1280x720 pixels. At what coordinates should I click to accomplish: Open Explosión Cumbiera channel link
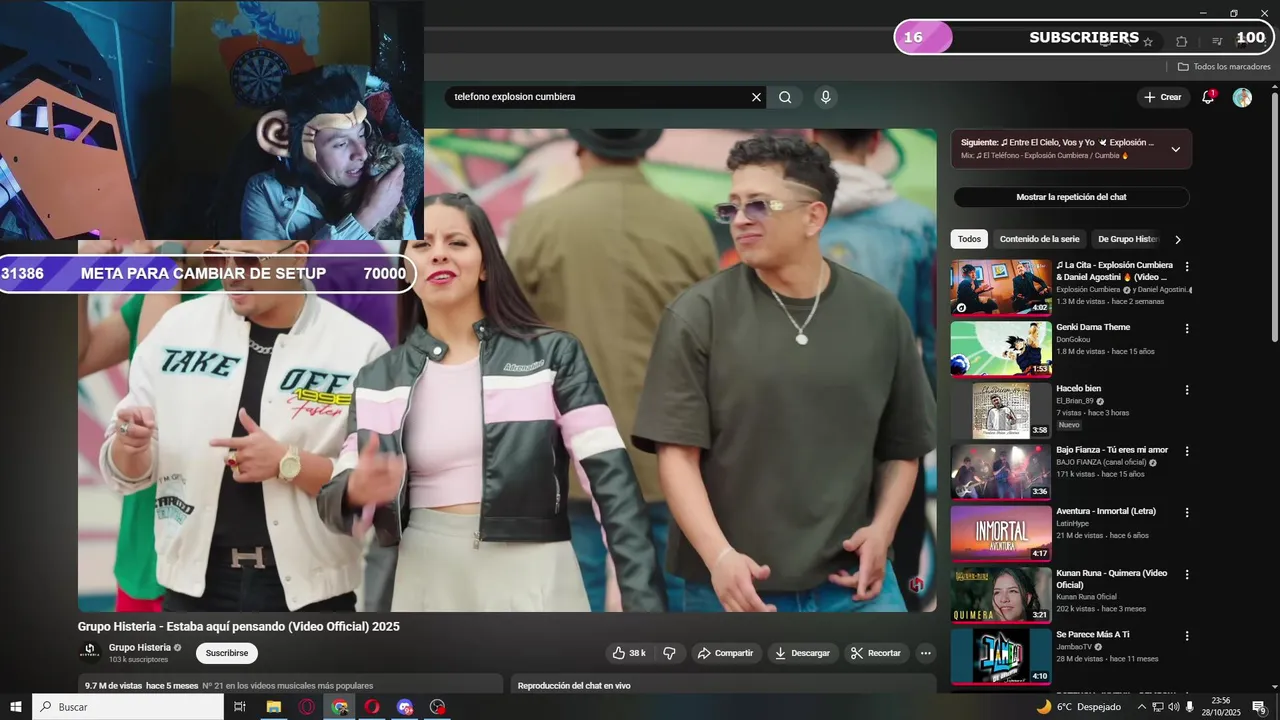point(1088,289)
